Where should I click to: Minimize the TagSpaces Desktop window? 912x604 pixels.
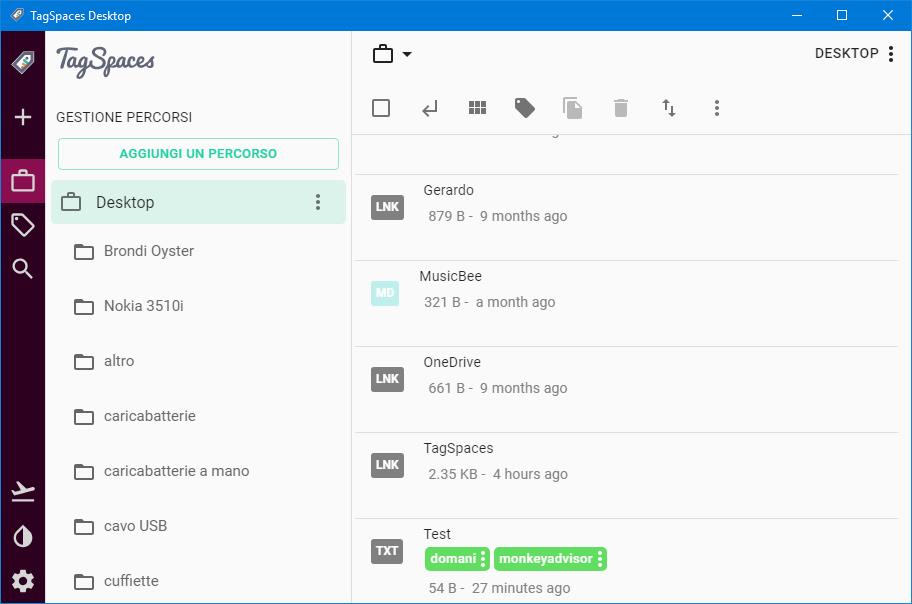(x=797, y=15)
